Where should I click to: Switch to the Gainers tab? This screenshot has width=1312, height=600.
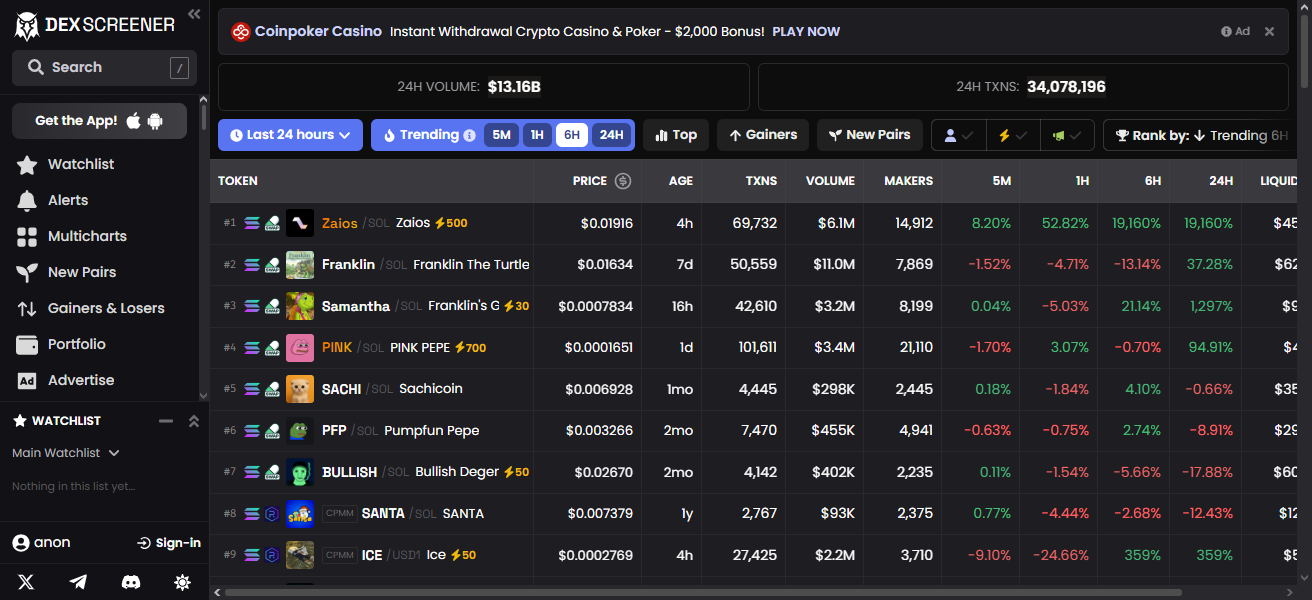(762, 134)
